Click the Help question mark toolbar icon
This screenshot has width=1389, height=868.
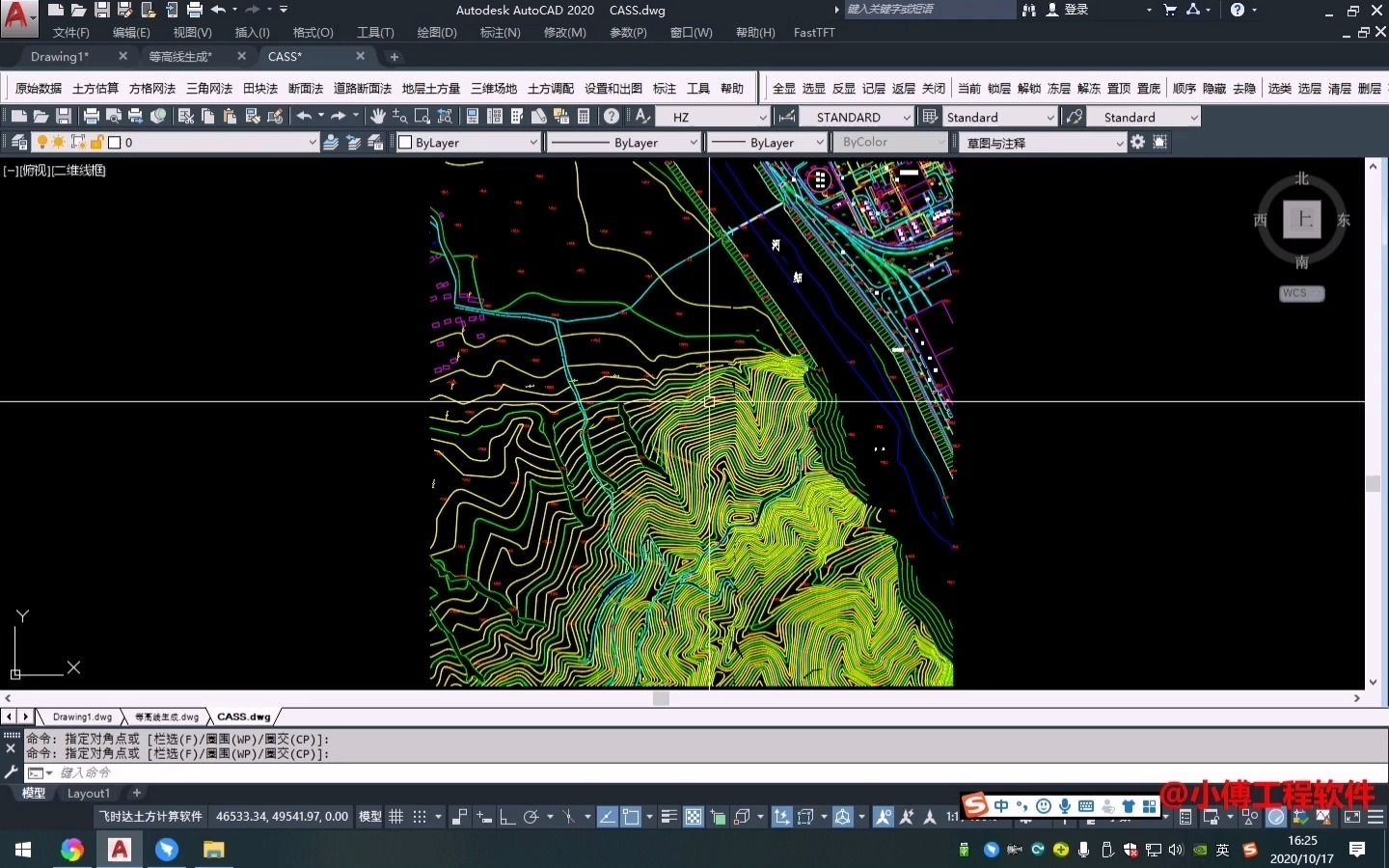(612, 117)
